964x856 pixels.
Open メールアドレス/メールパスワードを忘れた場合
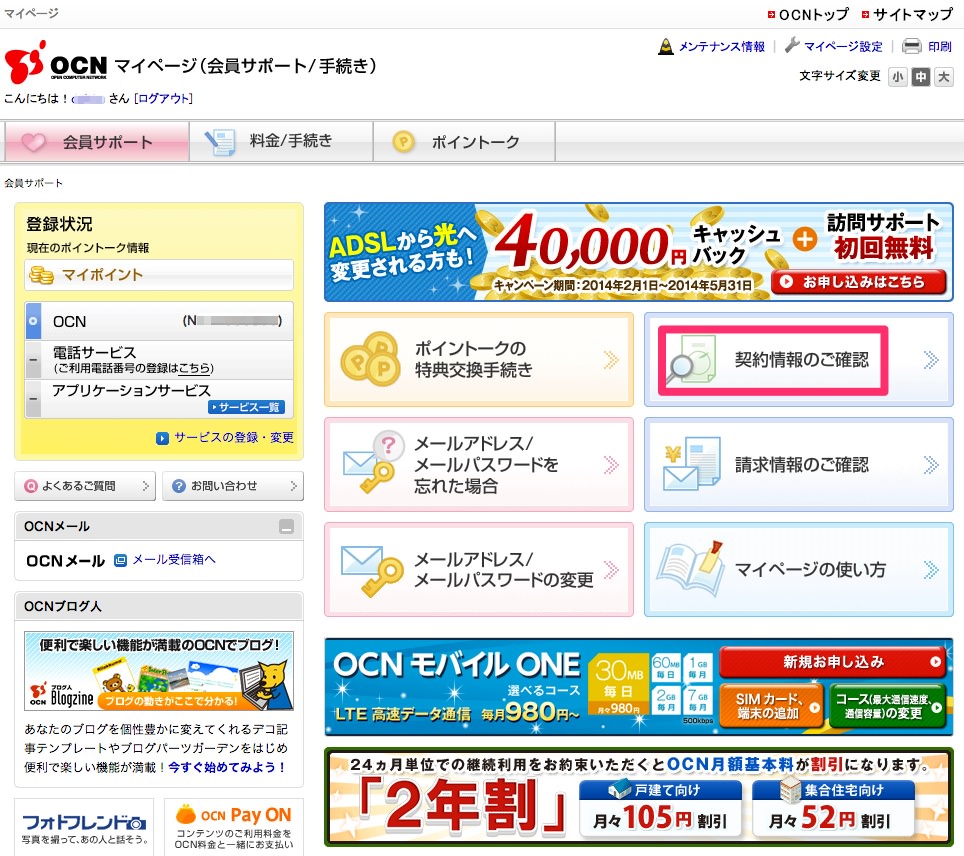(x=479, y=464)
